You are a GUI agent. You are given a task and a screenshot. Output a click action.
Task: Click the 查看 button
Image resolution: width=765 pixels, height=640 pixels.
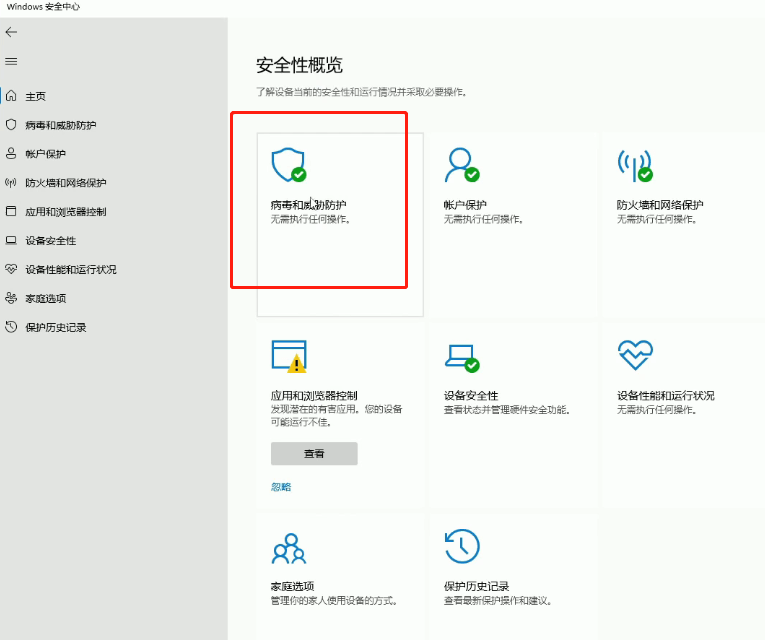pos(314,454)
